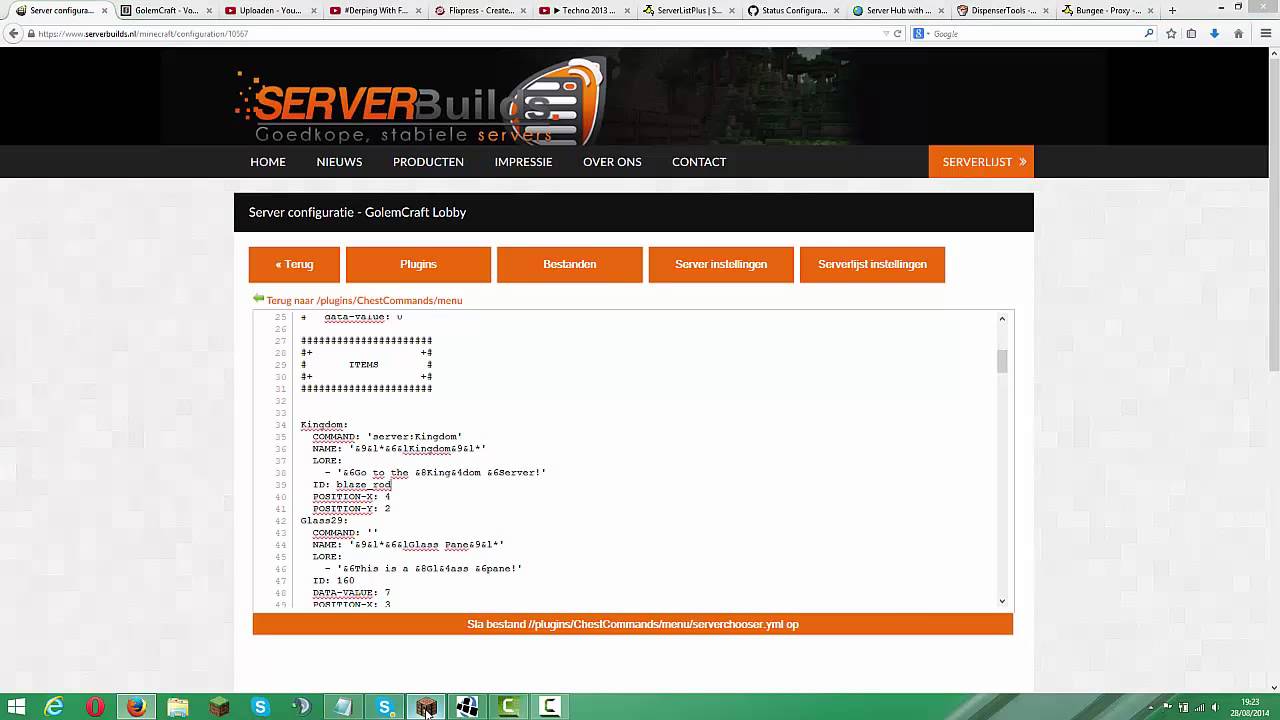
Task: Save file with Sla bestand serverchooser.yml button
Action: click(x=633, y=624)
